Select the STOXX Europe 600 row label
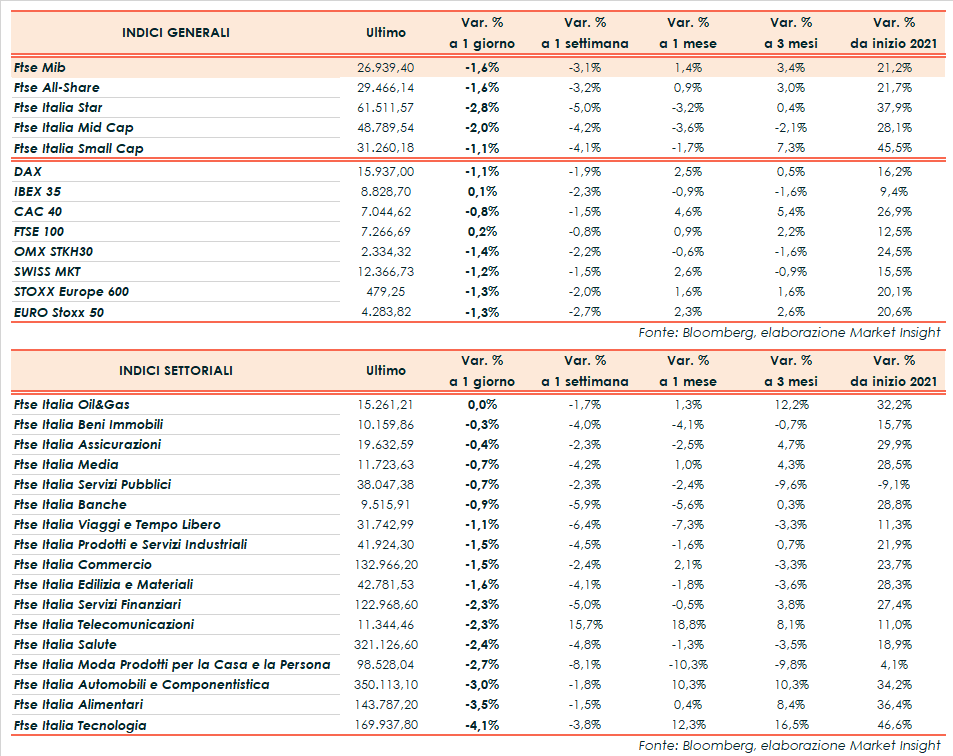Viewport: 953px width, 756px height. click(x=71, y=292)
